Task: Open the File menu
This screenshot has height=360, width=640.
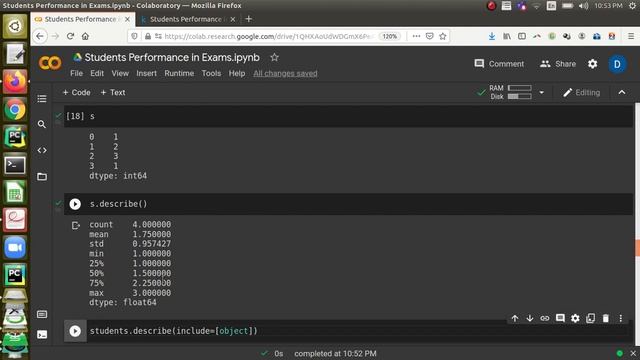Action: [76, 73]
